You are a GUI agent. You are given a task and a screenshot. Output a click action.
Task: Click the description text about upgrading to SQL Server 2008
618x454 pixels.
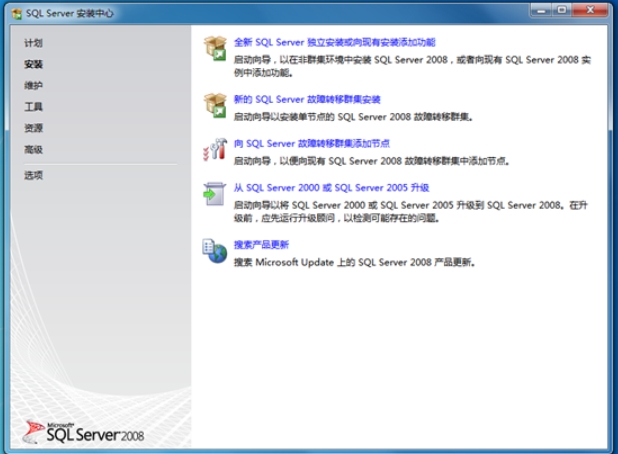pos(411,212)
